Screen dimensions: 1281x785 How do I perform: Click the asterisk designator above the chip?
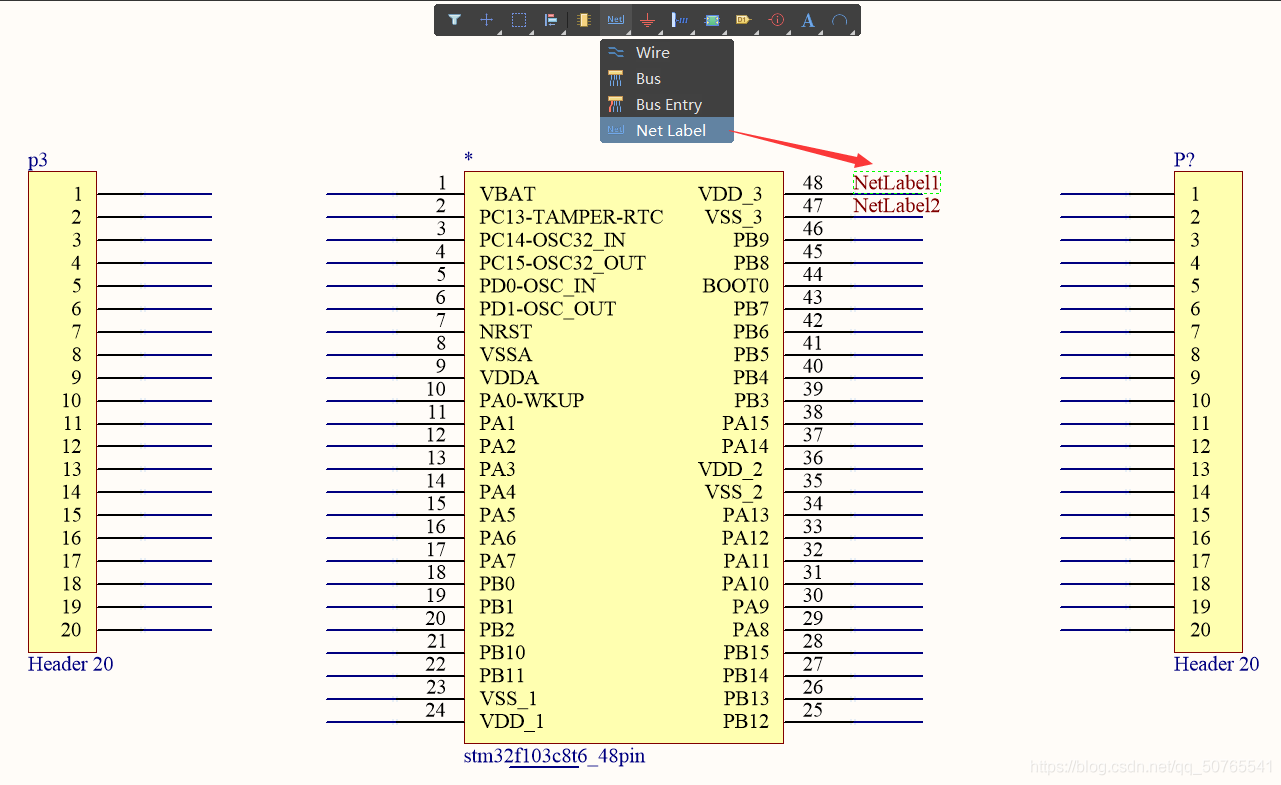pos(468,158)
